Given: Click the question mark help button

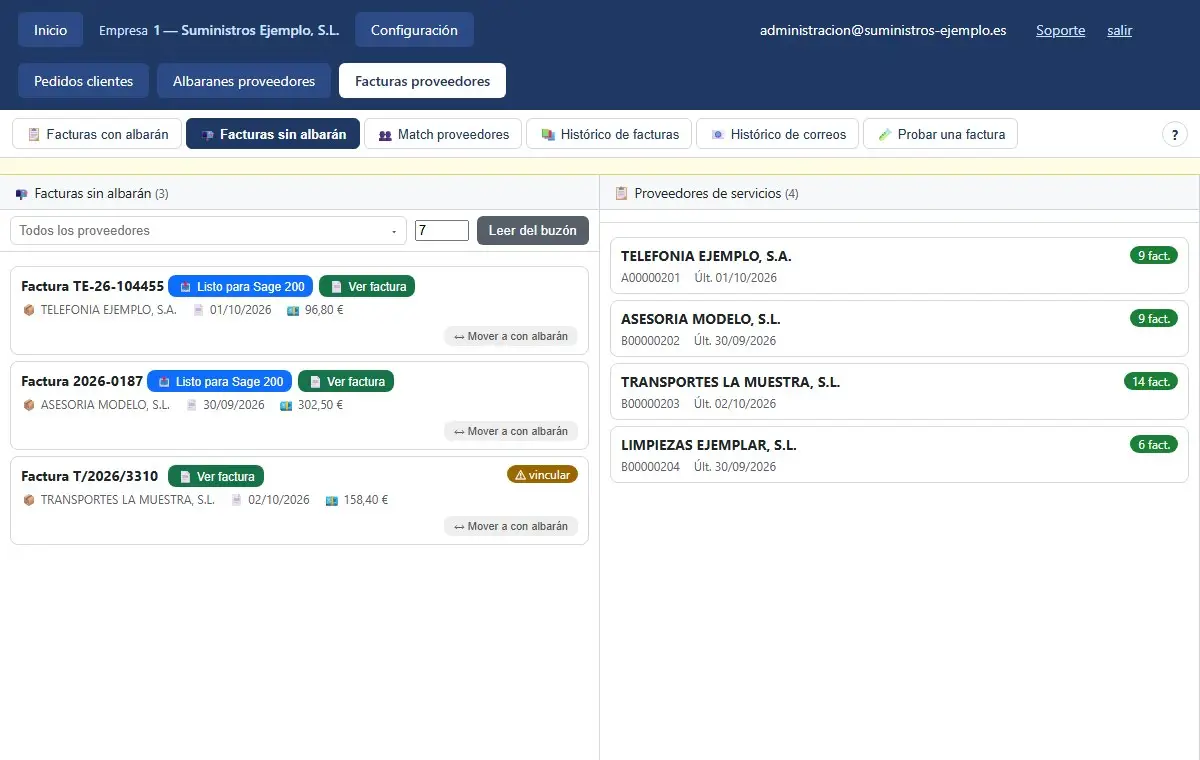Looking at the screenshot, I should pyautogui.click(x=1174, y=134).
